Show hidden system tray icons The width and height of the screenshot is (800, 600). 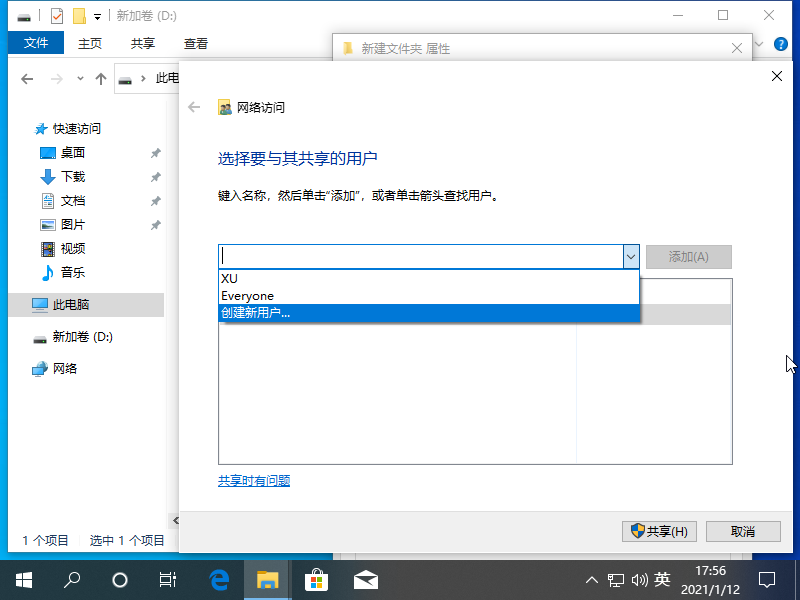(591, 579)
